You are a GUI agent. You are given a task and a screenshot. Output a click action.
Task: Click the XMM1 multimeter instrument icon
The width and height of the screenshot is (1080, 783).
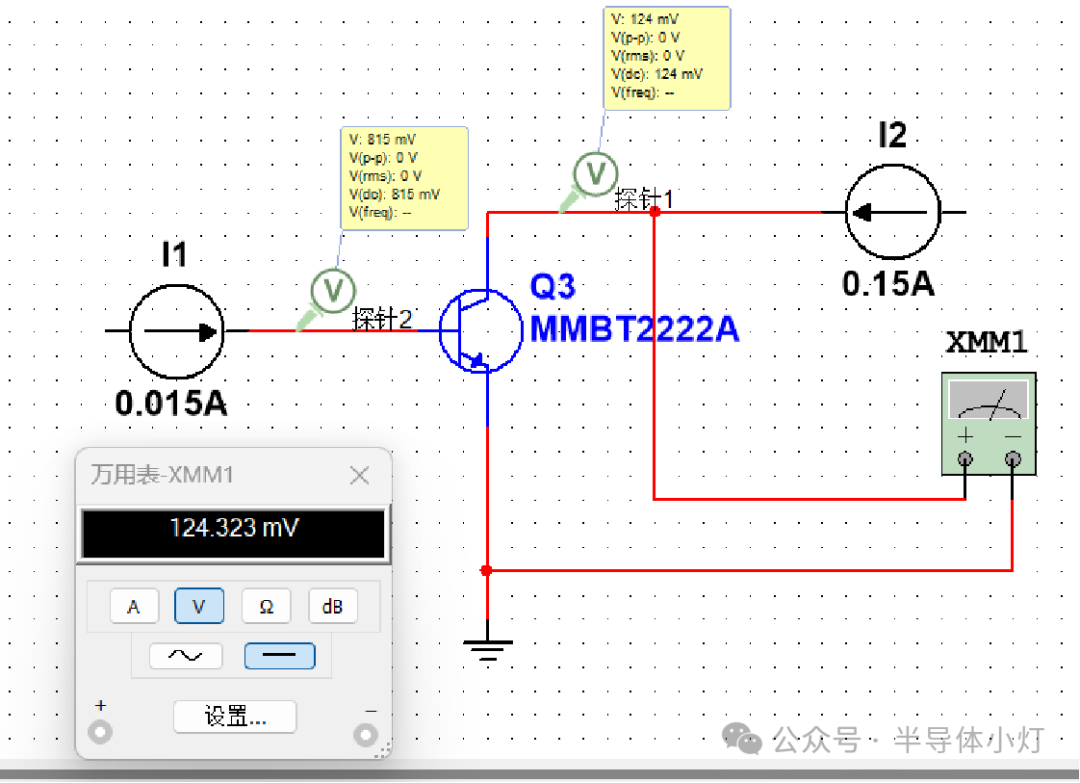(x=988, y=424)
